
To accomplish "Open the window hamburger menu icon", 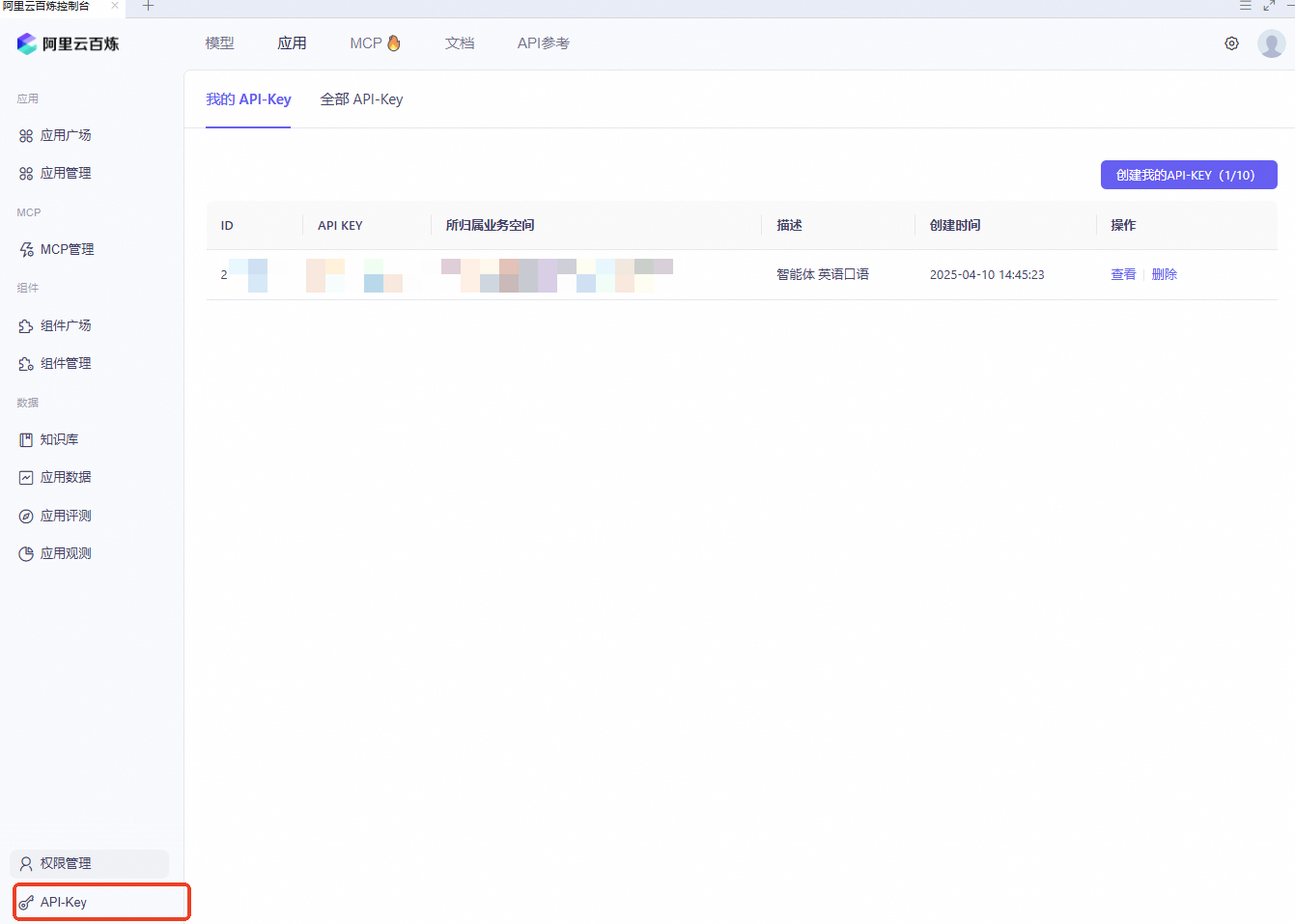I will (1246, 6).
